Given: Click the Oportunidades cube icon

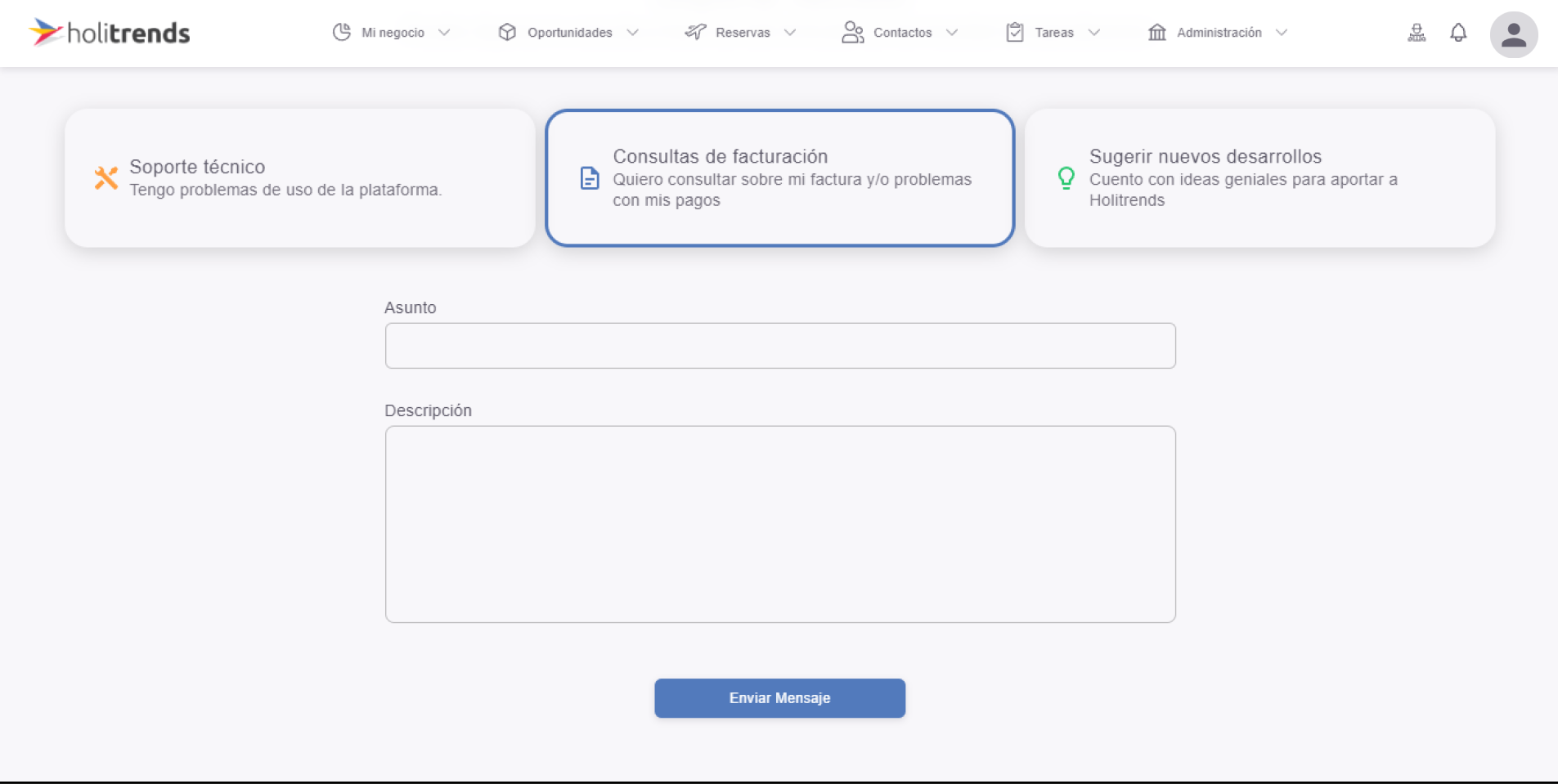Looking at the screenshot, I should coord(507,32).
